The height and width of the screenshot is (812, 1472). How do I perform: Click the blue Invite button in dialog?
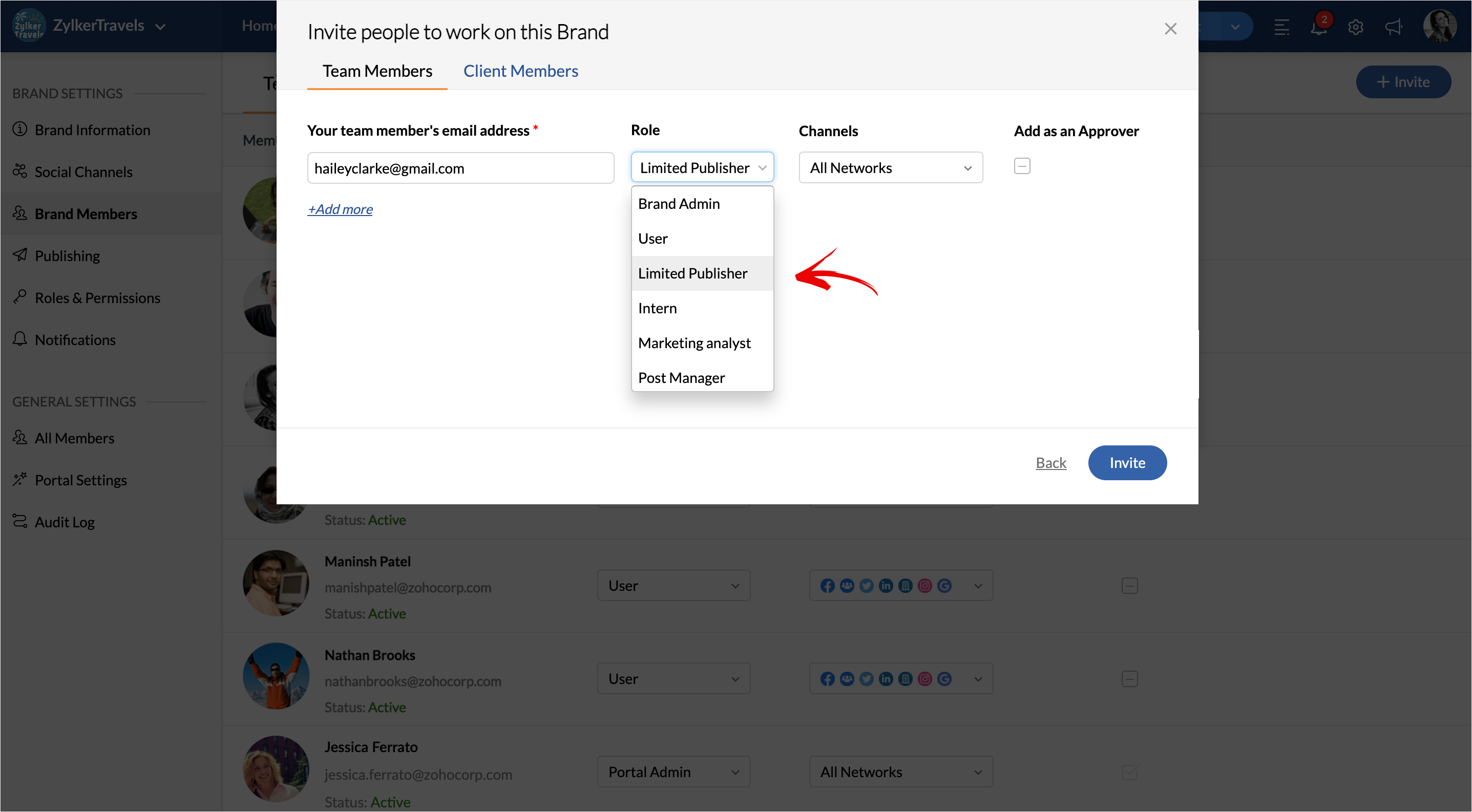tap(1127, 462)
